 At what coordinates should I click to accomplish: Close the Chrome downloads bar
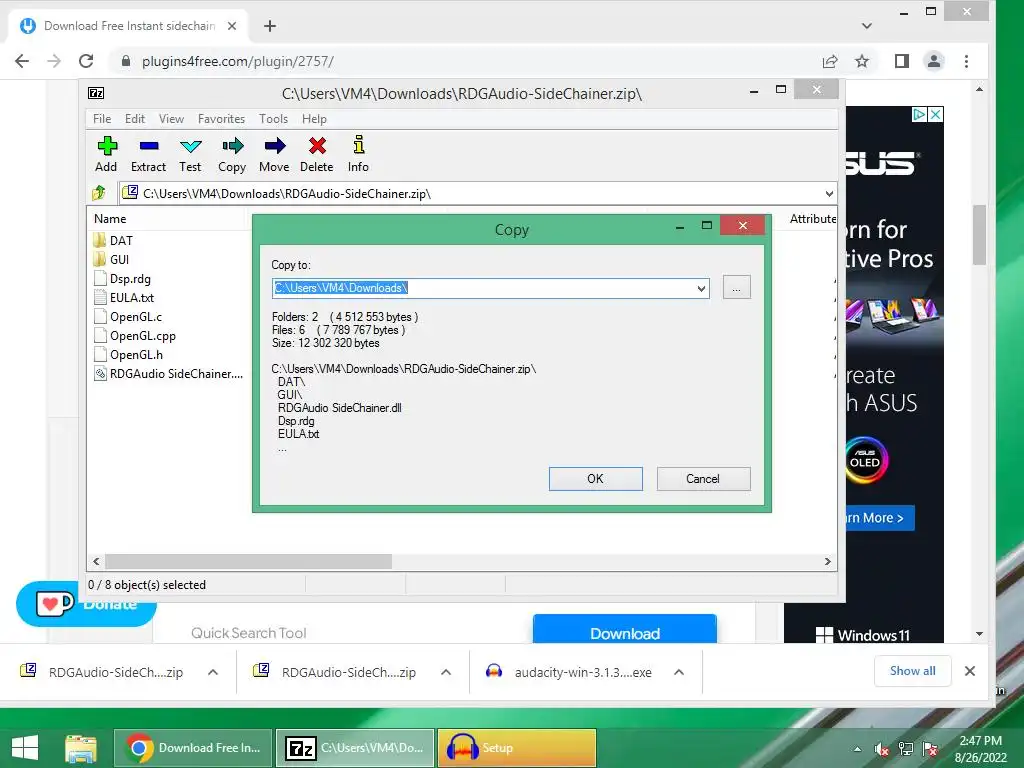click(970, 671)
